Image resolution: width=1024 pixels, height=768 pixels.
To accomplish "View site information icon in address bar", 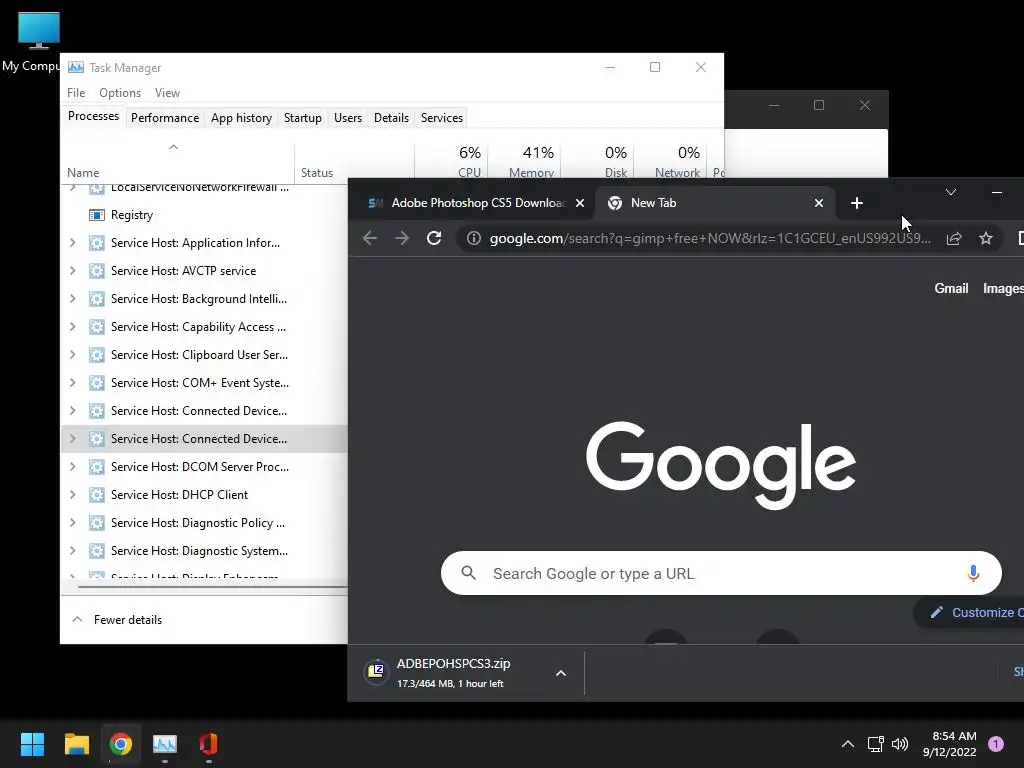I will 473,238.
